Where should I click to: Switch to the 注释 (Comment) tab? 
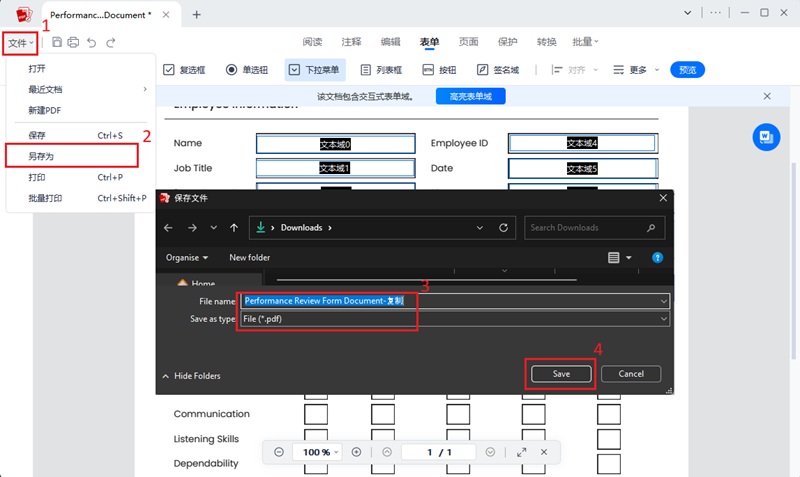pyautogui.click(x=351, y=42)
